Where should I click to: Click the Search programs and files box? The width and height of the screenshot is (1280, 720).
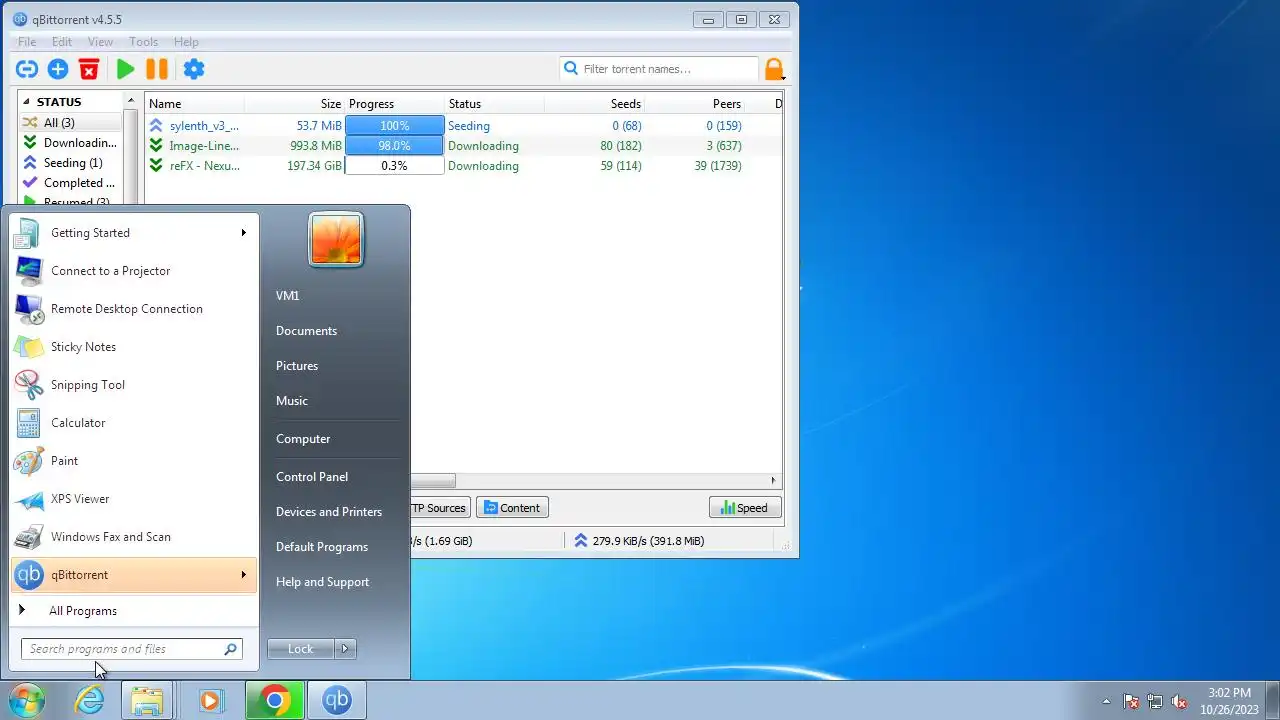point(132,649)
